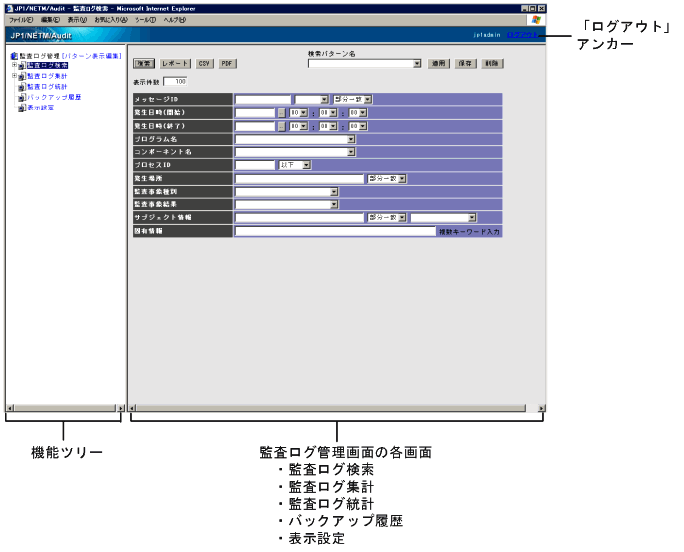Click the Windows logo throbber icon
This screenshot has height=552, width=684.
(537, 20)
